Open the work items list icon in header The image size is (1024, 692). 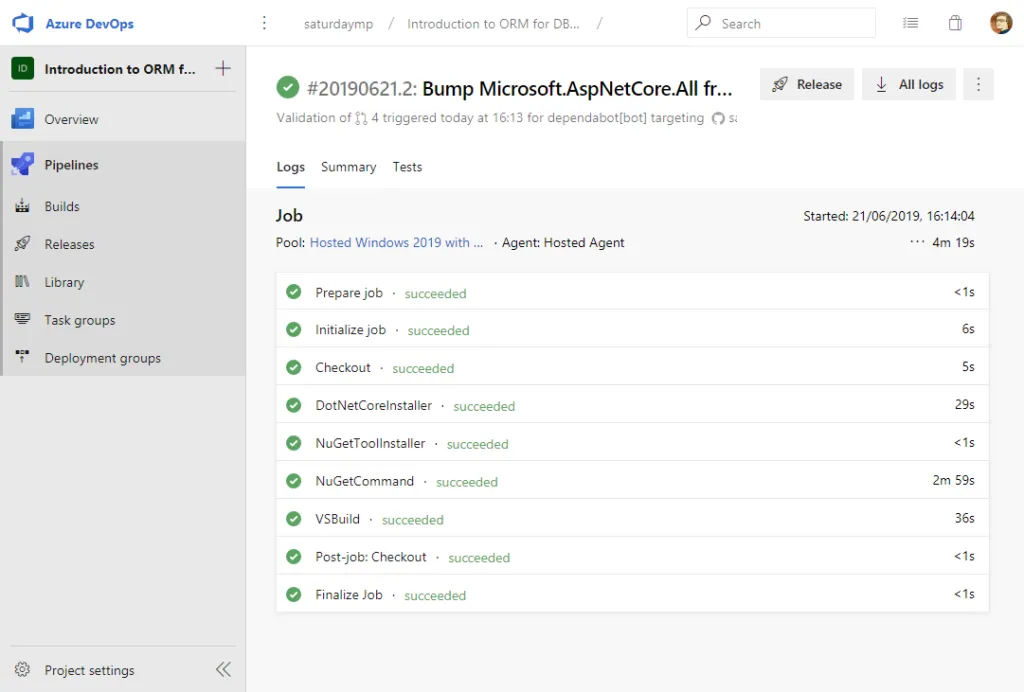910,23
